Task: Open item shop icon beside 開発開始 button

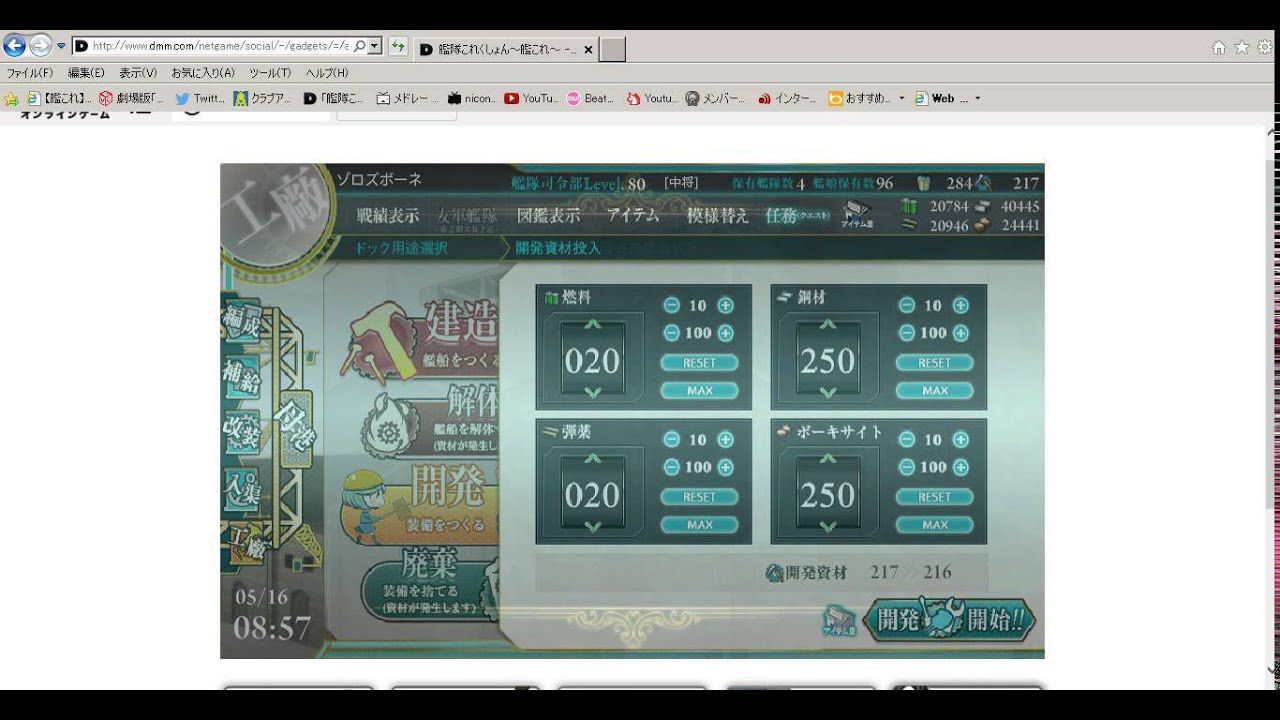Action: click(839, 621)
